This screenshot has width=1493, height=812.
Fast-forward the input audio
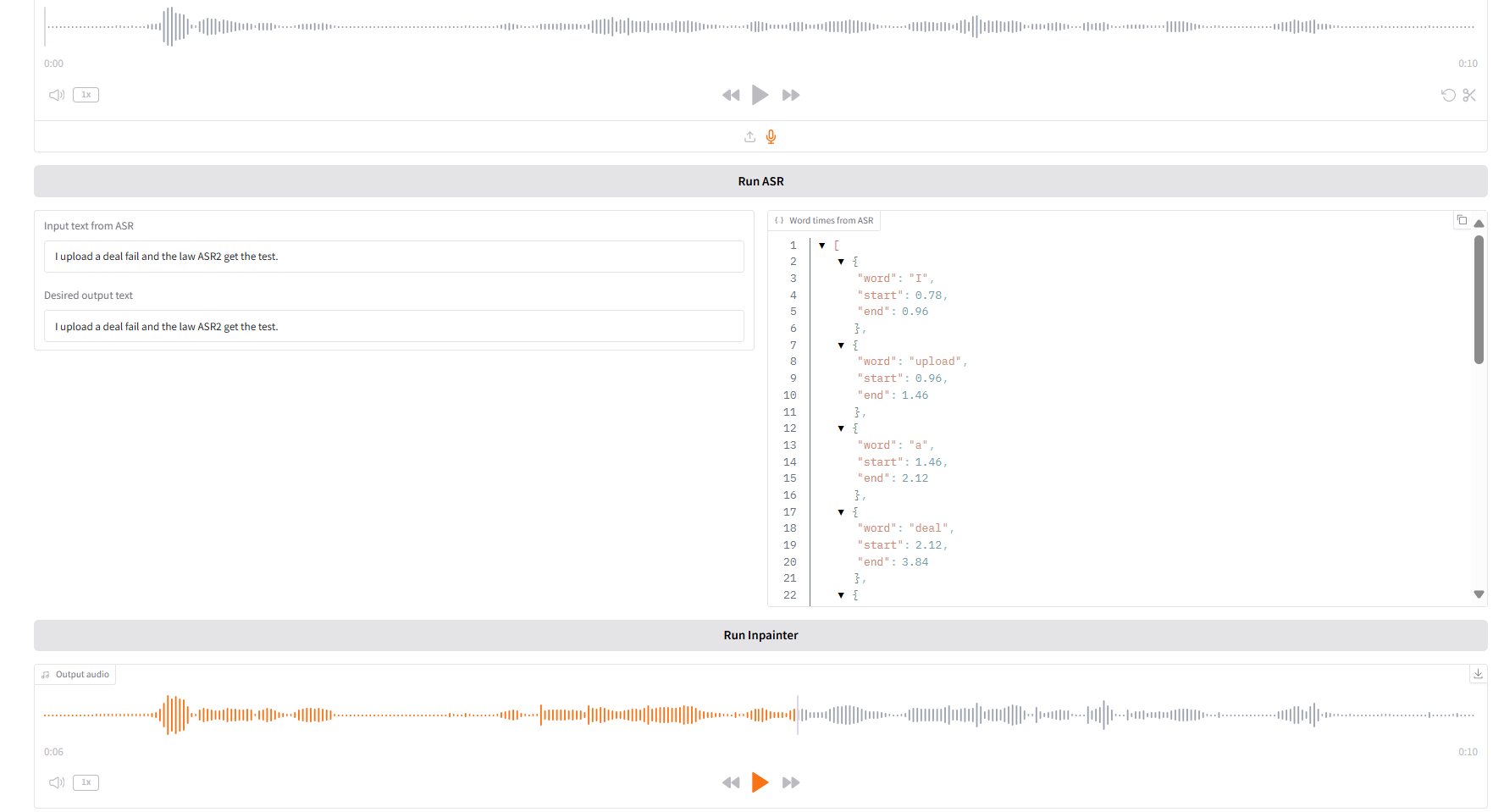tap(791, 95)
